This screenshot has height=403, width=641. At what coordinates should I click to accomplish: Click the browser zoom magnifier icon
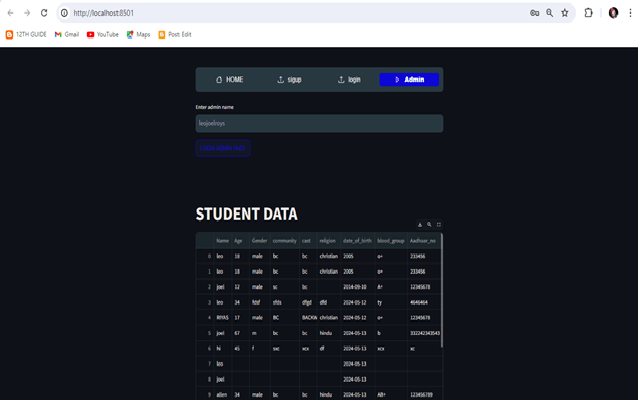tap(549, 13)
